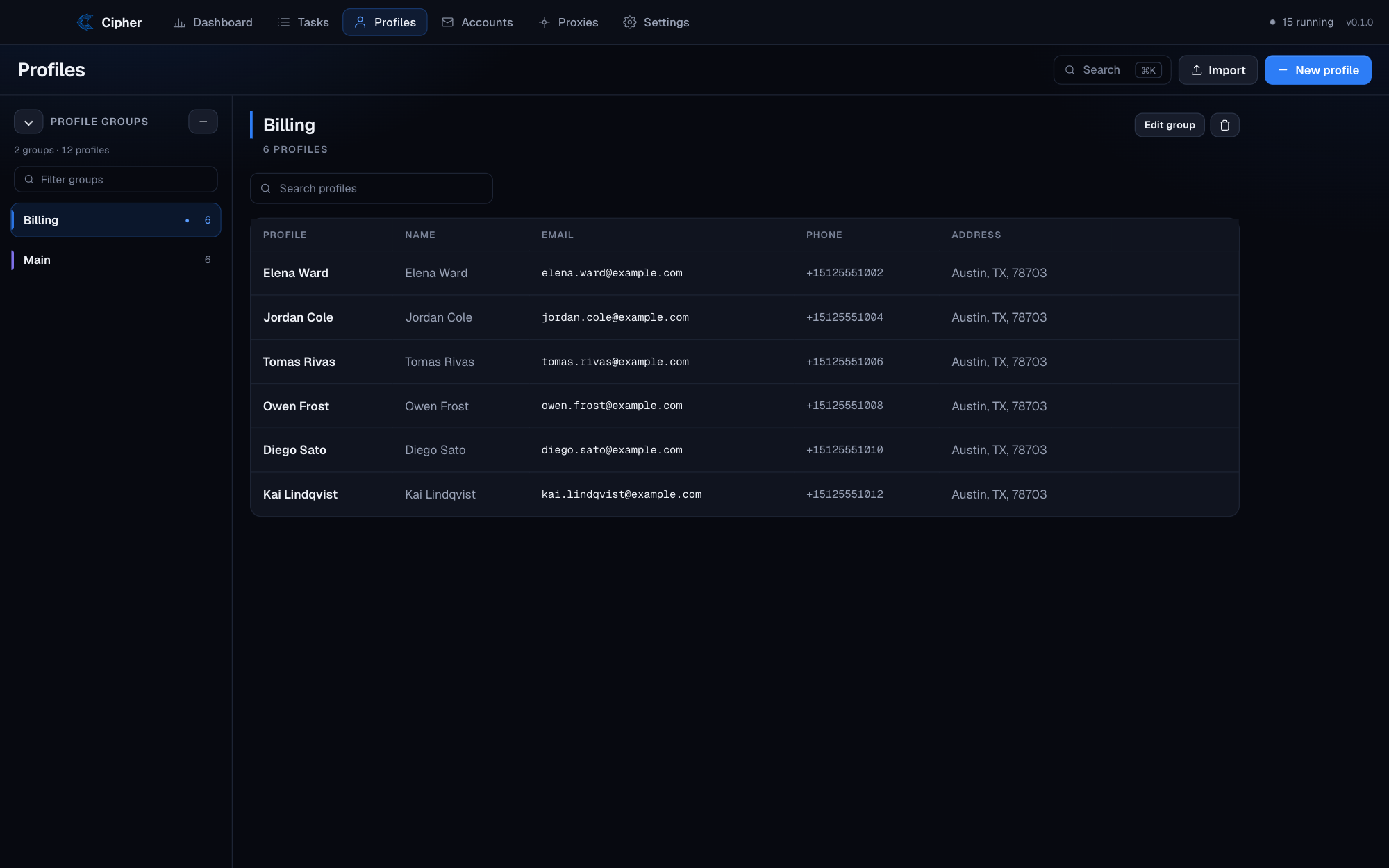Click phone number +15125551002

pos(845,273)
